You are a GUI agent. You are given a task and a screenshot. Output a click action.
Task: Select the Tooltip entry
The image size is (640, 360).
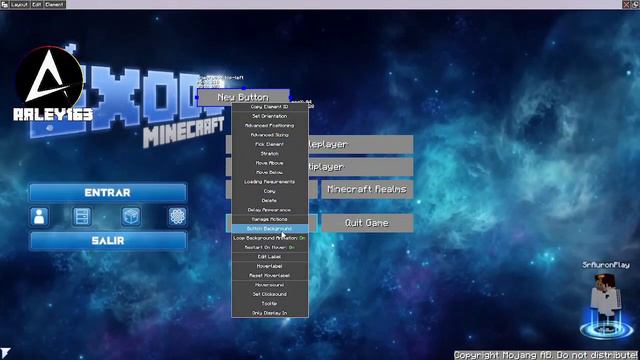[x=270, y=304]
